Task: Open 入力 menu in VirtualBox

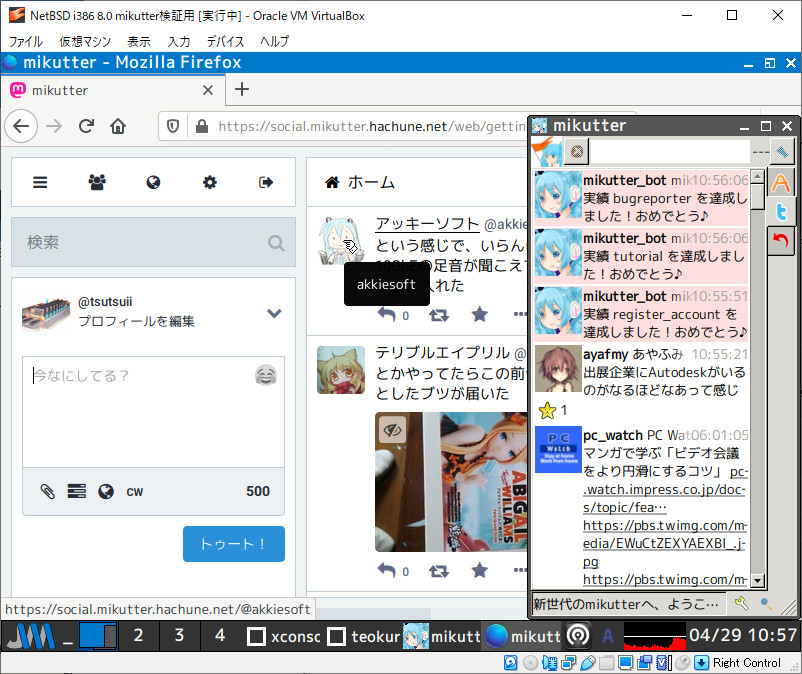Action: (x=179, y=41)
